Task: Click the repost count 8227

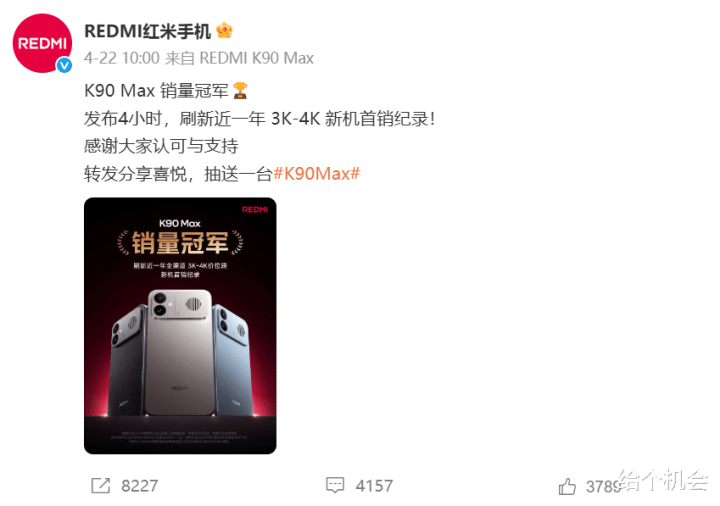Action: point(140,486)
